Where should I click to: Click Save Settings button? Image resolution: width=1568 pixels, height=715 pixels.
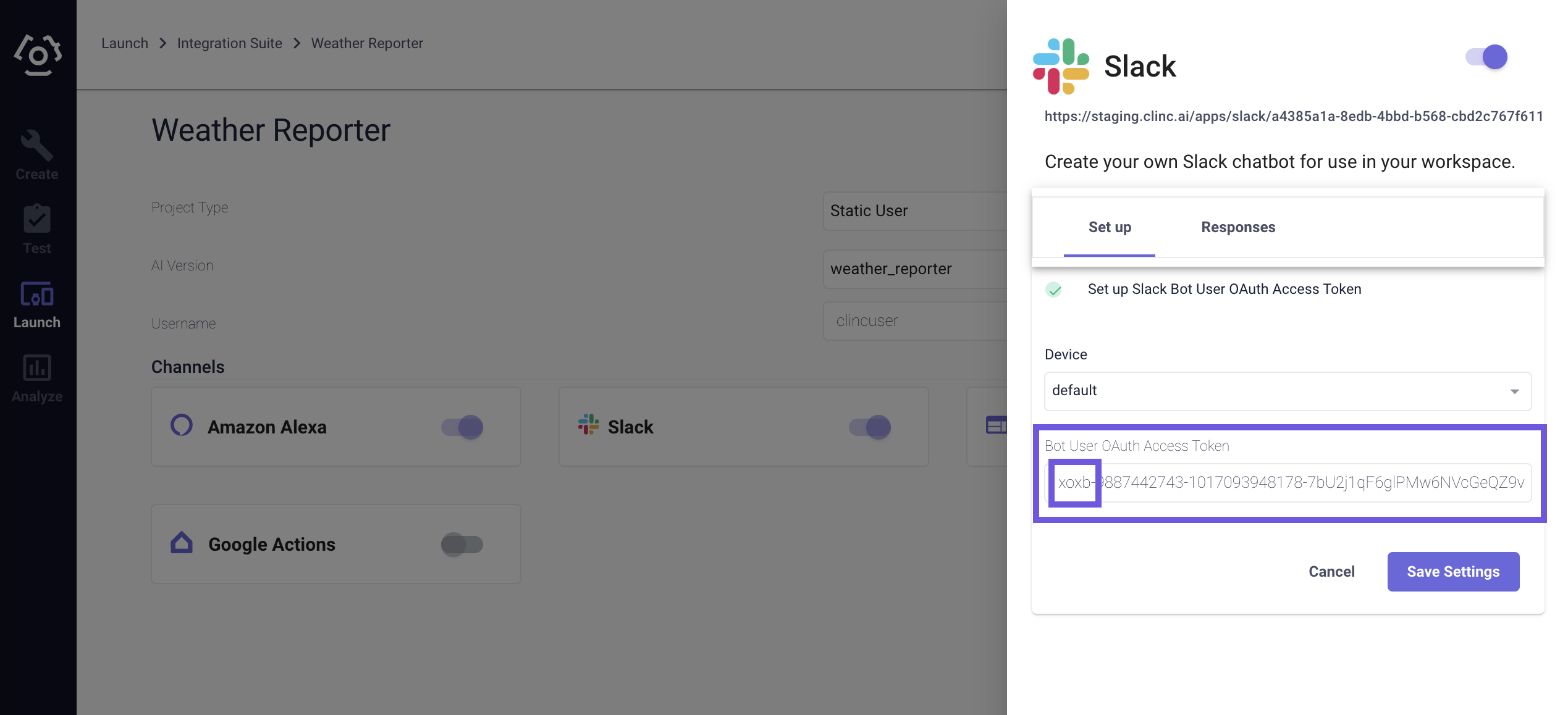click(x=1453, y=571)
